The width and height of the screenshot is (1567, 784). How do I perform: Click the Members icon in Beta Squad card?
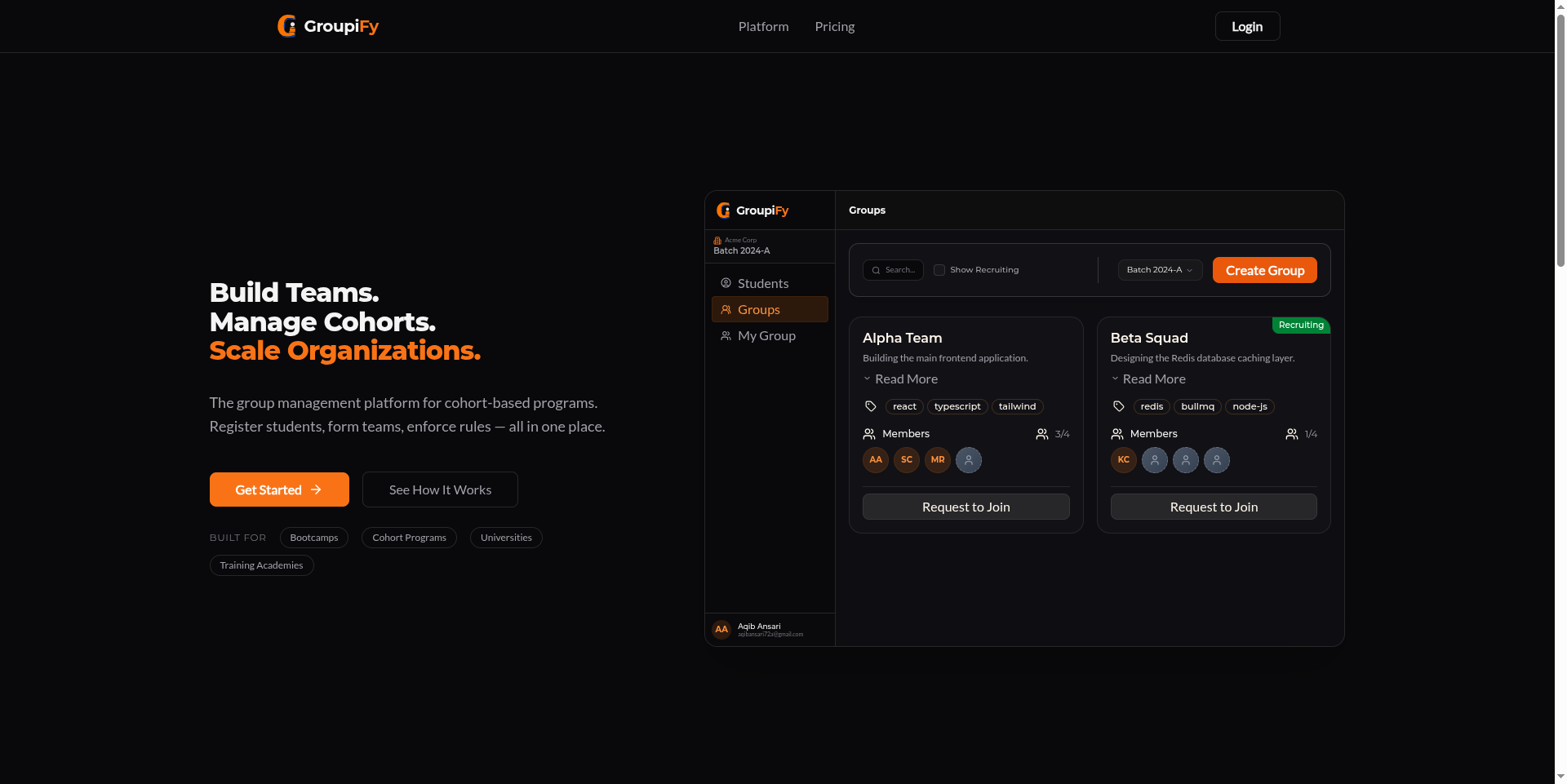tap(1117, 434)
